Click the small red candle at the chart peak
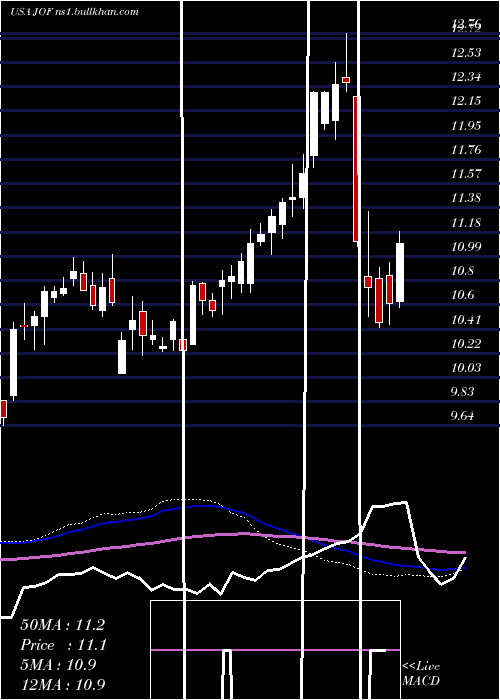The width and height of the screenshot is (500, 700). coord(346,79)
